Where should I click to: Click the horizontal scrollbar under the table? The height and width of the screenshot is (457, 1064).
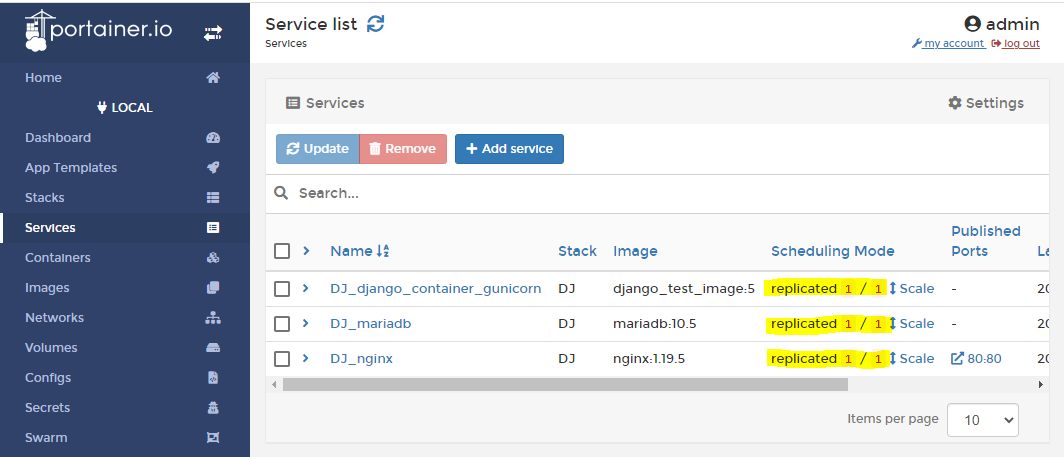(x=565, y=384)
